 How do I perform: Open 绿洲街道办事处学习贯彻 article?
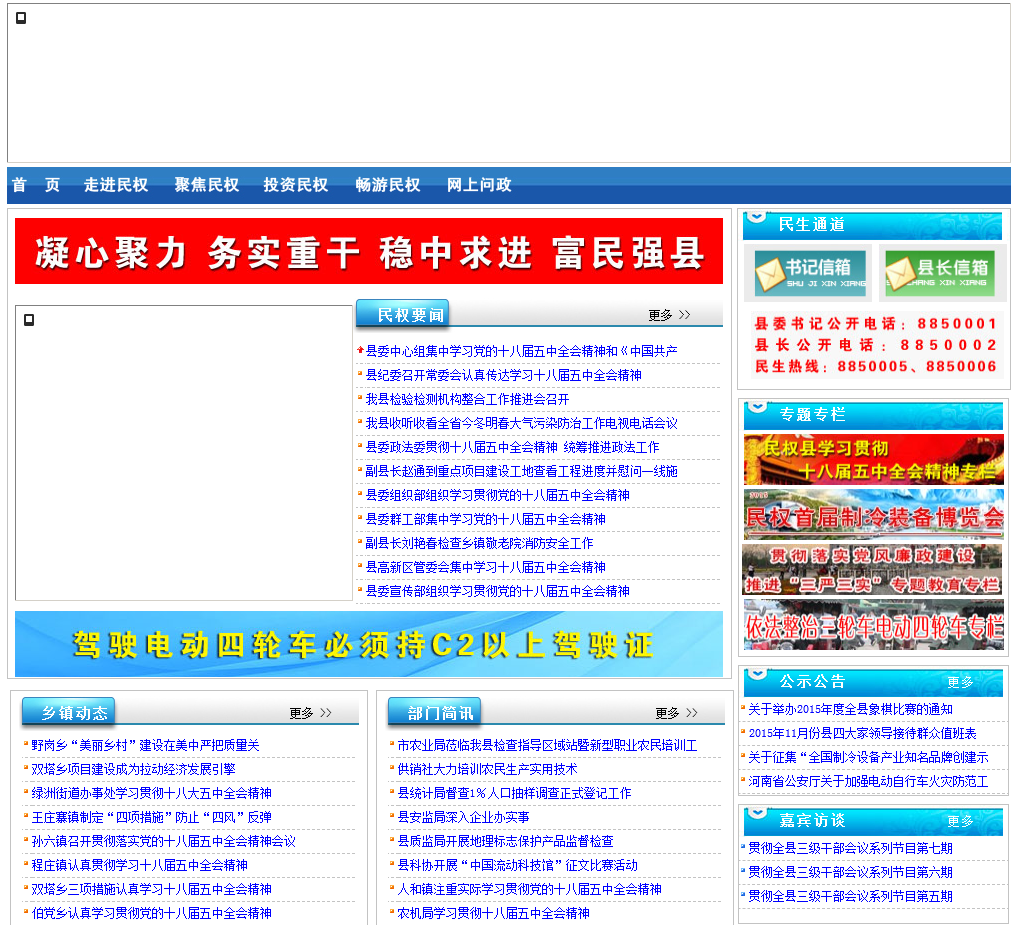(151, 794)
